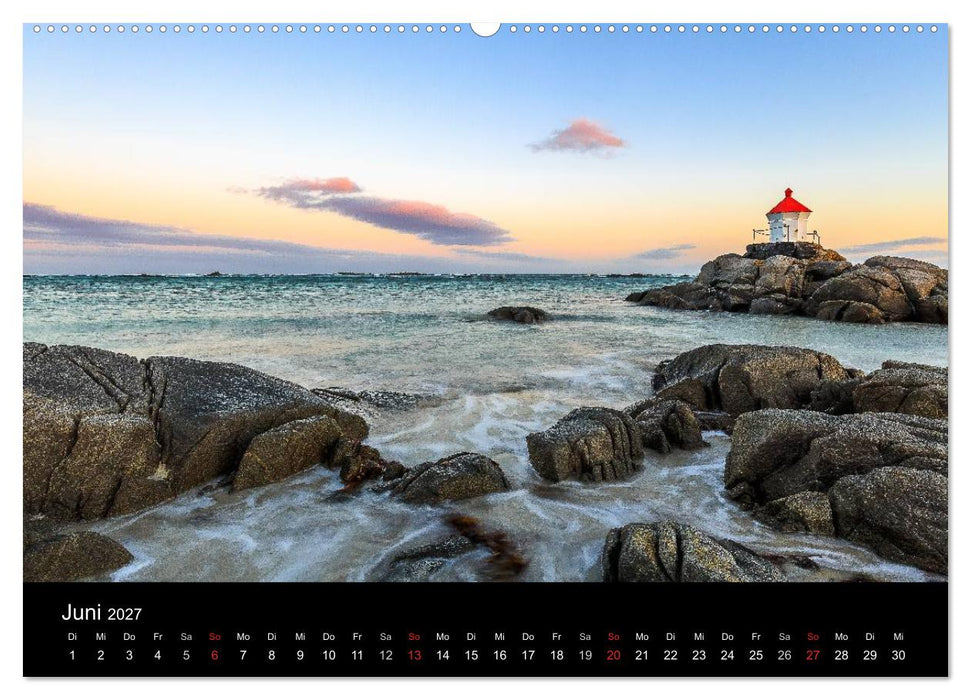
Task: Select date 1 in the calendar strip
Action: [x=72, y=655]
